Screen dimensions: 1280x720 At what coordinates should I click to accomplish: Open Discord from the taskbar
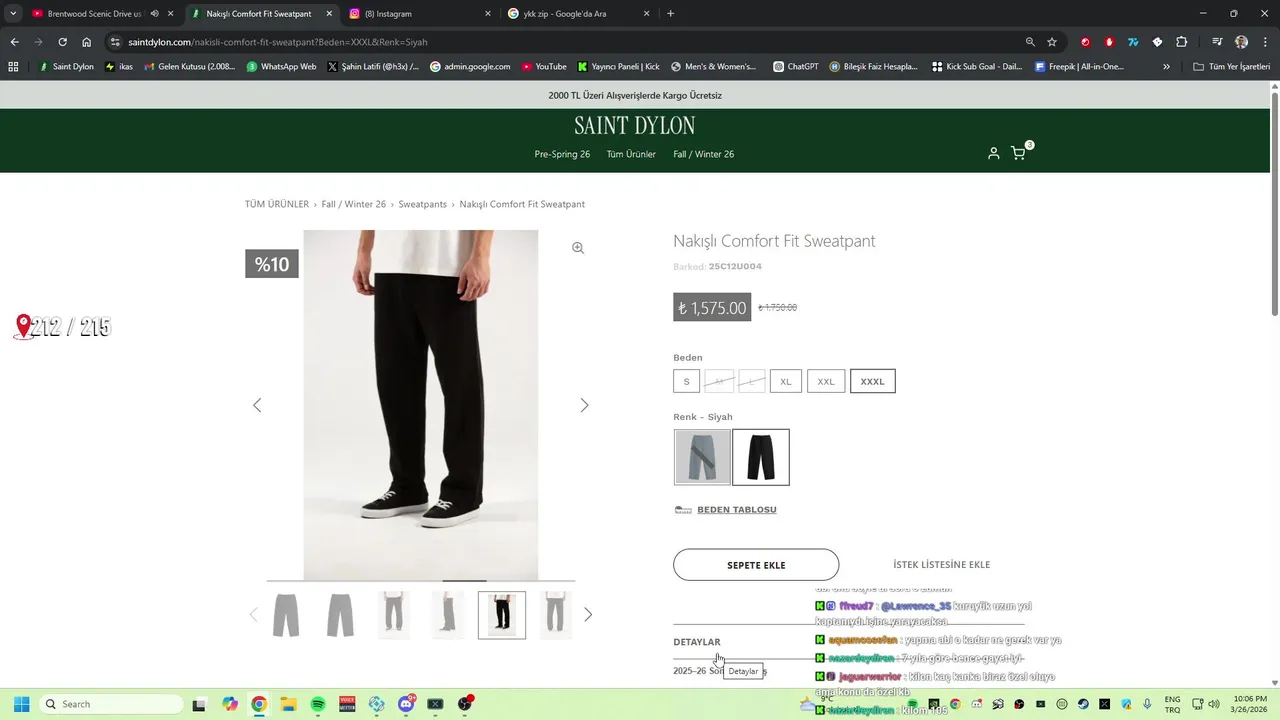[406, 704]
